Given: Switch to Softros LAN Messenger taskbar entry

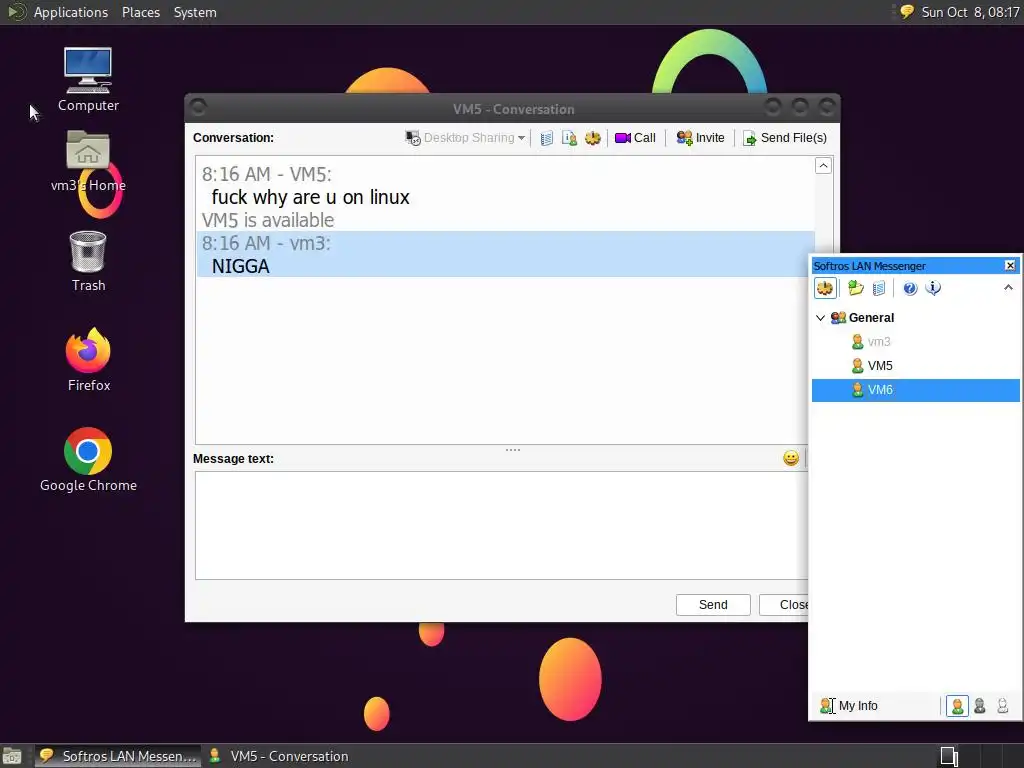Looking at the screenshot, I should point(118,756).
